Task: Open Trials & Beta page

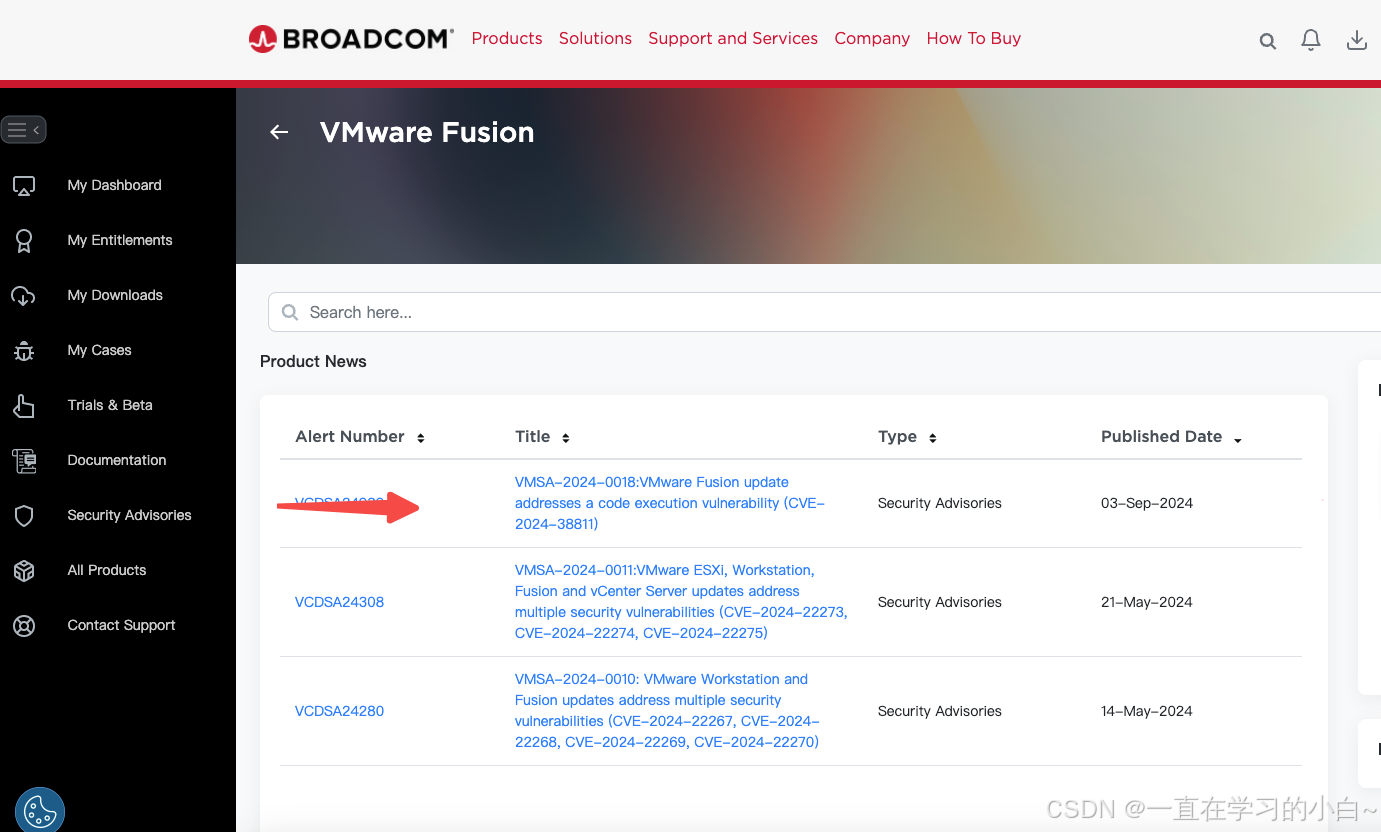Action: point(110,405)
